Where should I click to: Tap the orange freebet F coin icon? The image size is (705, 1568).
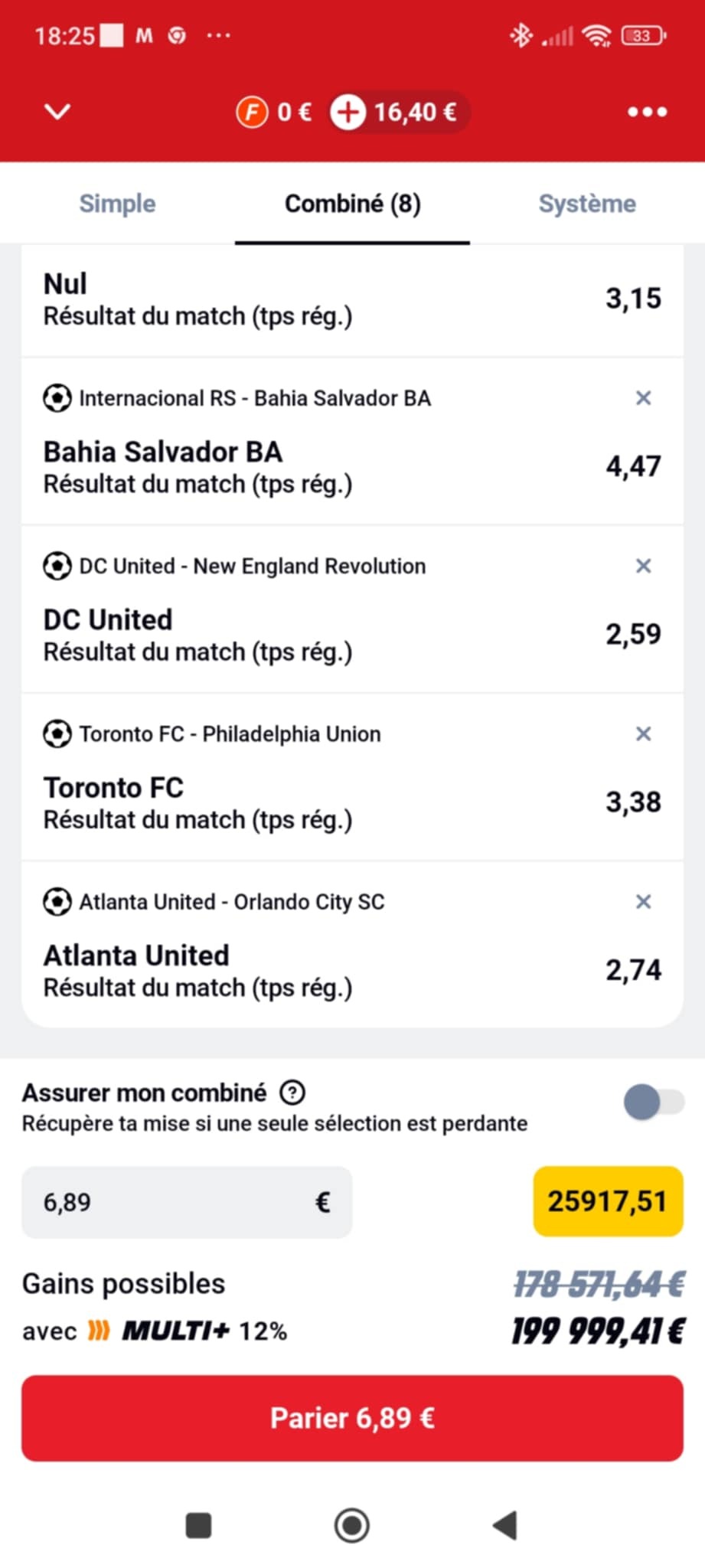pyautogui.click(x=251, y=113)
